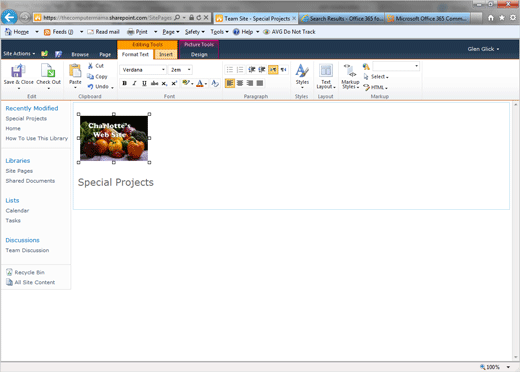Viewport: 520px width, 372px height.
Task: Click the Paste clipboard icon
Action: (x=75, y=71)
